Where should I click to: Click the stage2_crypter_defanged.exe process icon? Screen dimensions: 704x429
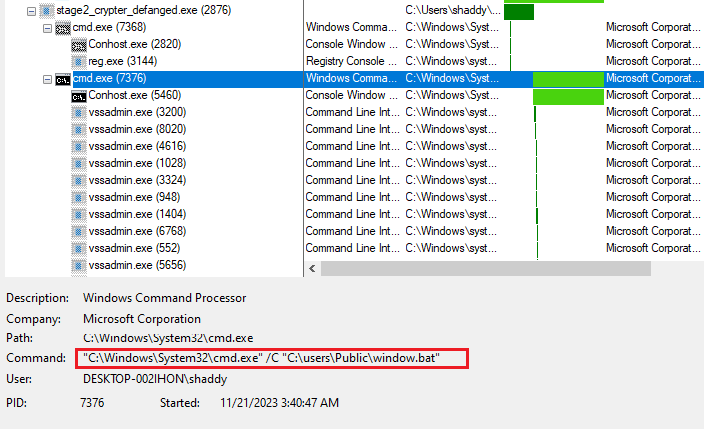tap(46, 11)
